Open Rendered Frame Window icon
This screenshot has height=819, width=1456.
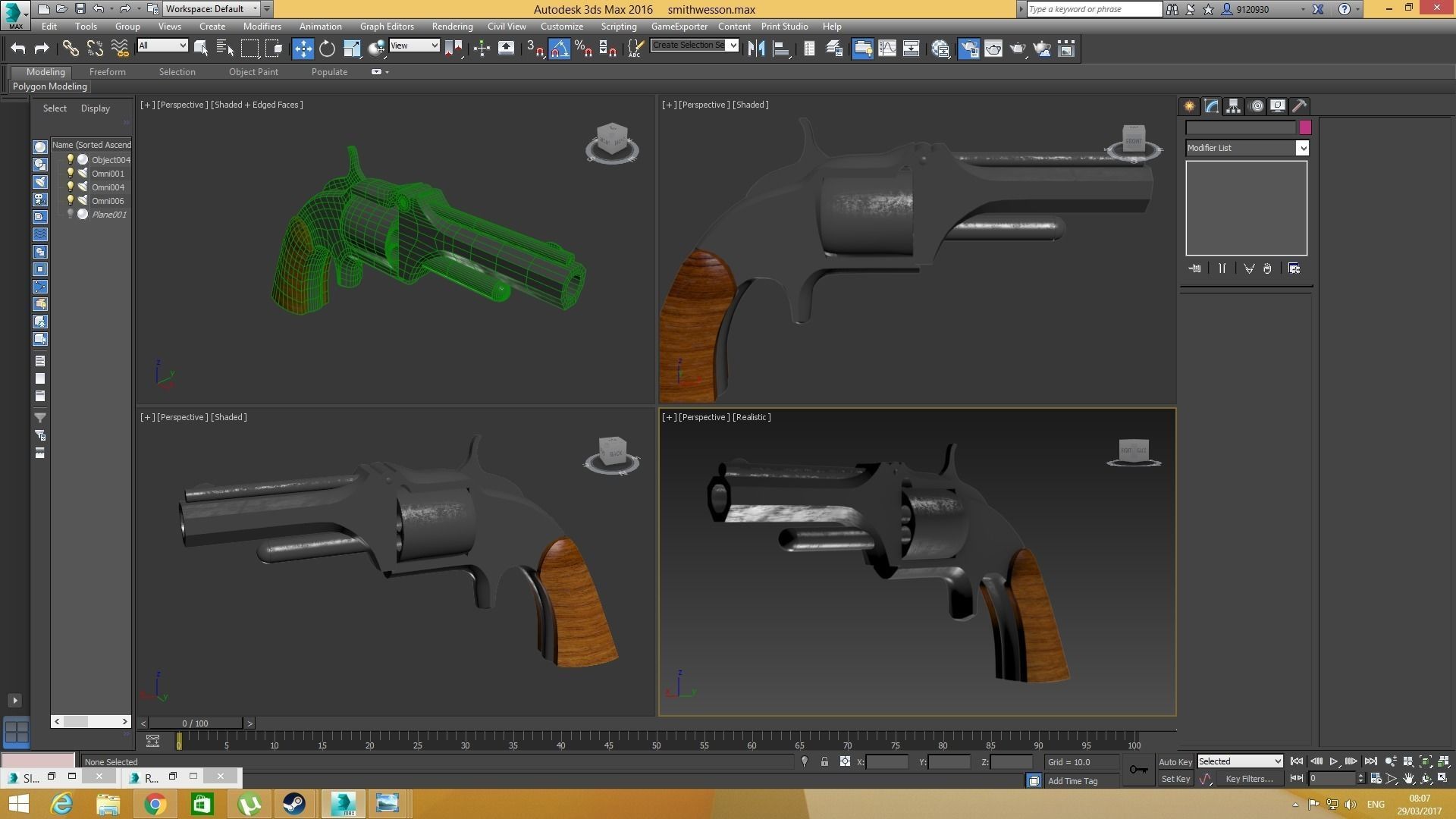pyautogui.click(x=993, y=49)
